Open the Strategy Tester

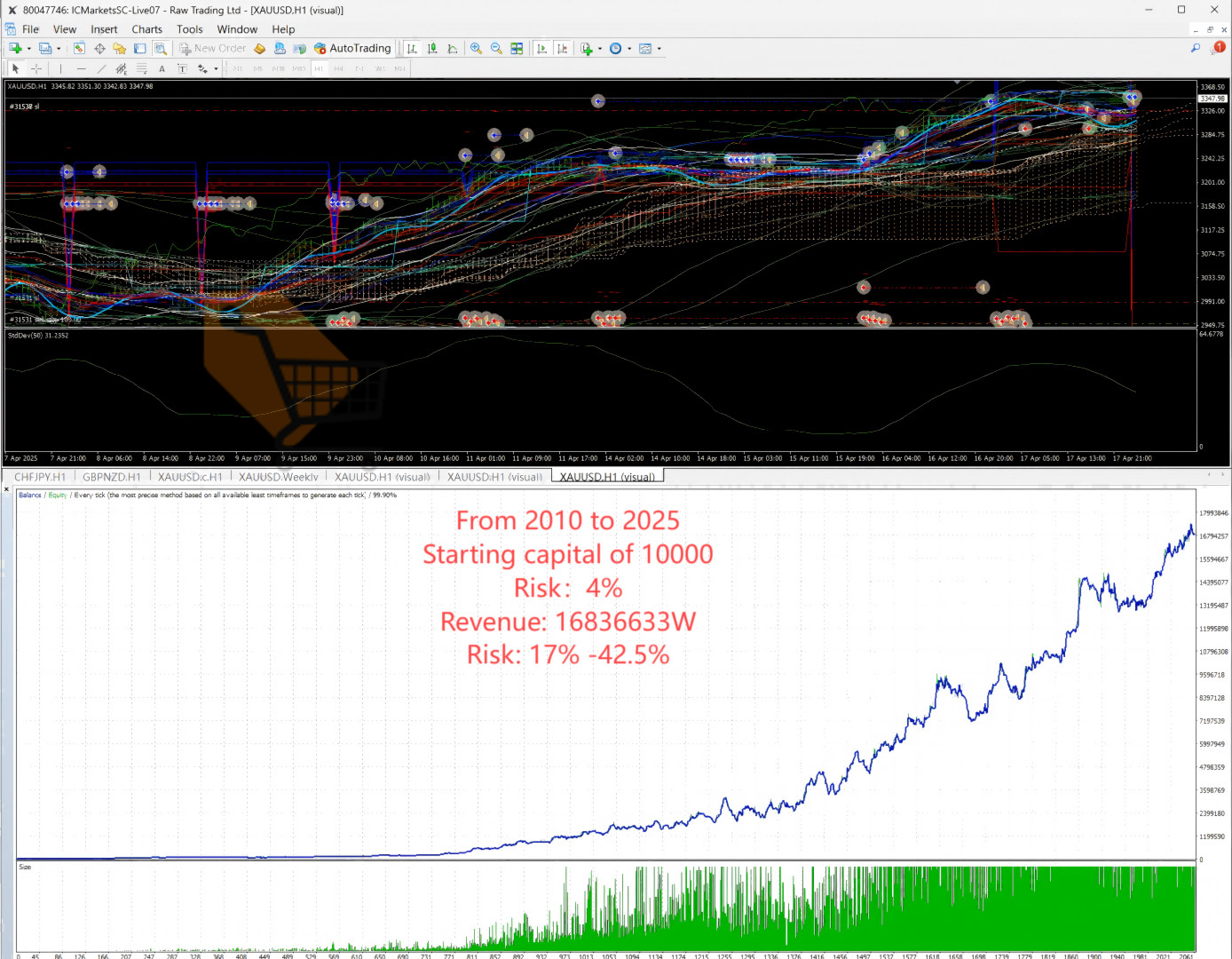point(162,48)
